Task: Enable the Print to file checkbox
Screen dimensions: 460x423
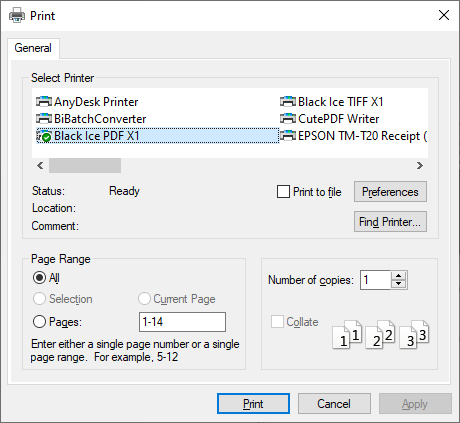Action: pos(283,192)
